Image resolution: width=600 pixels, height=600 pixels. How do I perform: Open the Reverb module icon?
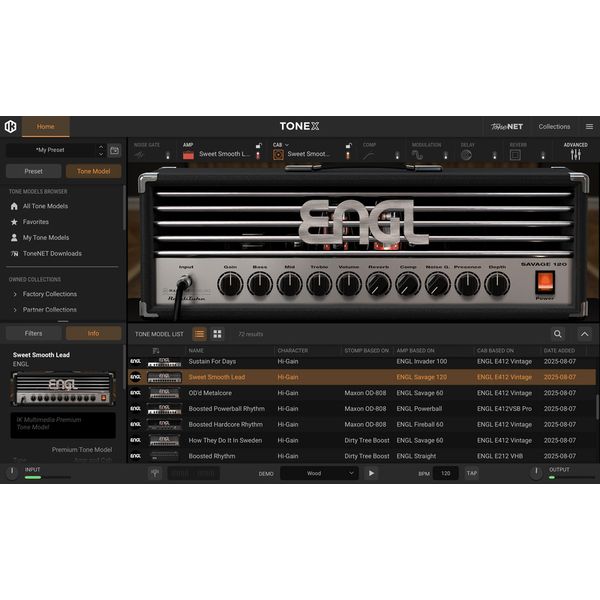[x=515, y=155]
